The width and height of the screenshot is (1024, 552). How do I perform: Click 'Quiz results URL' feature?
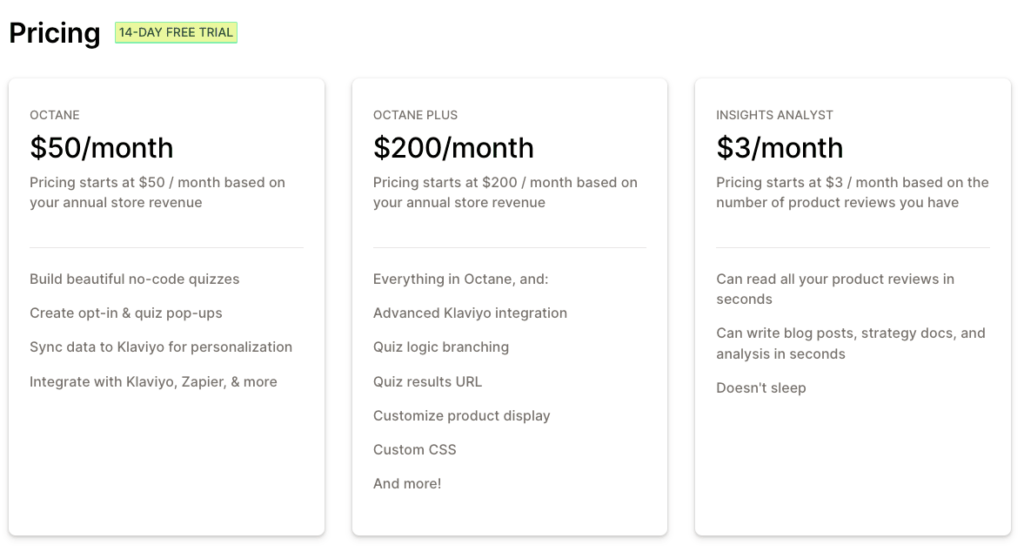[427, 382]
